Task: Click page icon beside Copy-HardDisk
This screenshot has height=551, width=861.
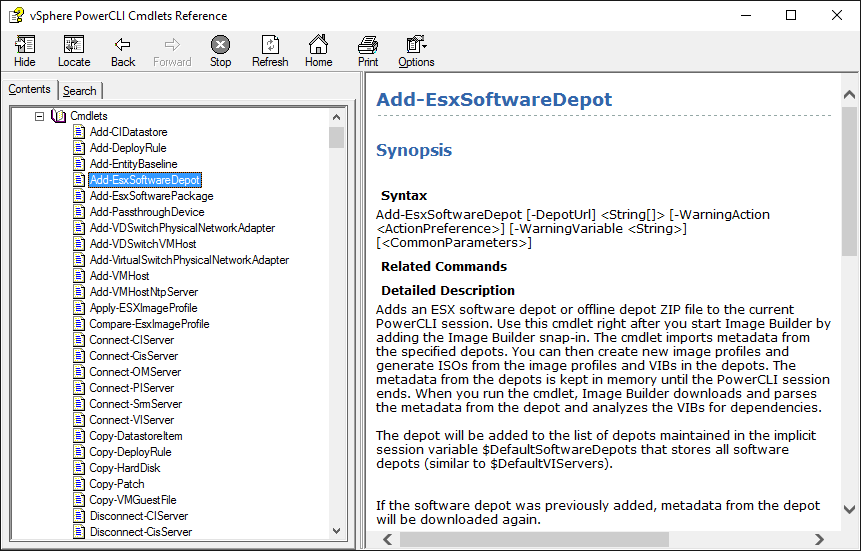Action: pyautogui.click(x=79, y=467)
